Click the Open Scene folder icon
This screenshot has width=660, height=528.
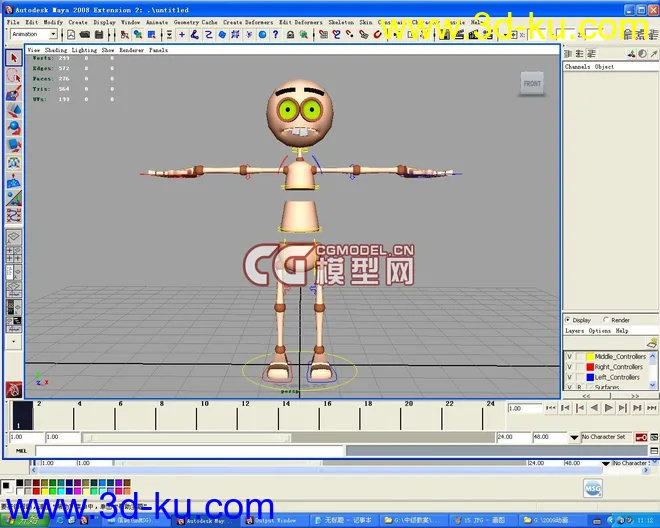(x=85, y=35)
